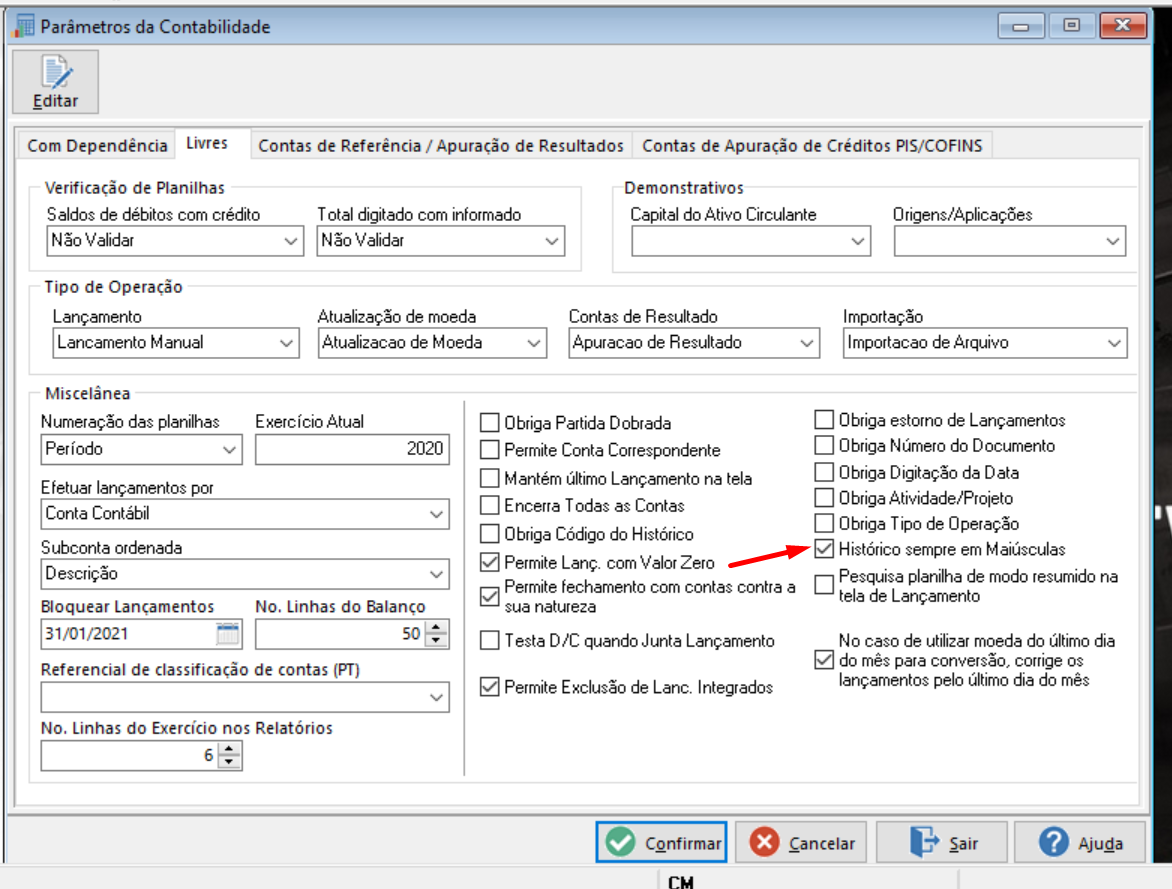Toggle Permite fechamento com contas contra natureza

coord(490,596)
